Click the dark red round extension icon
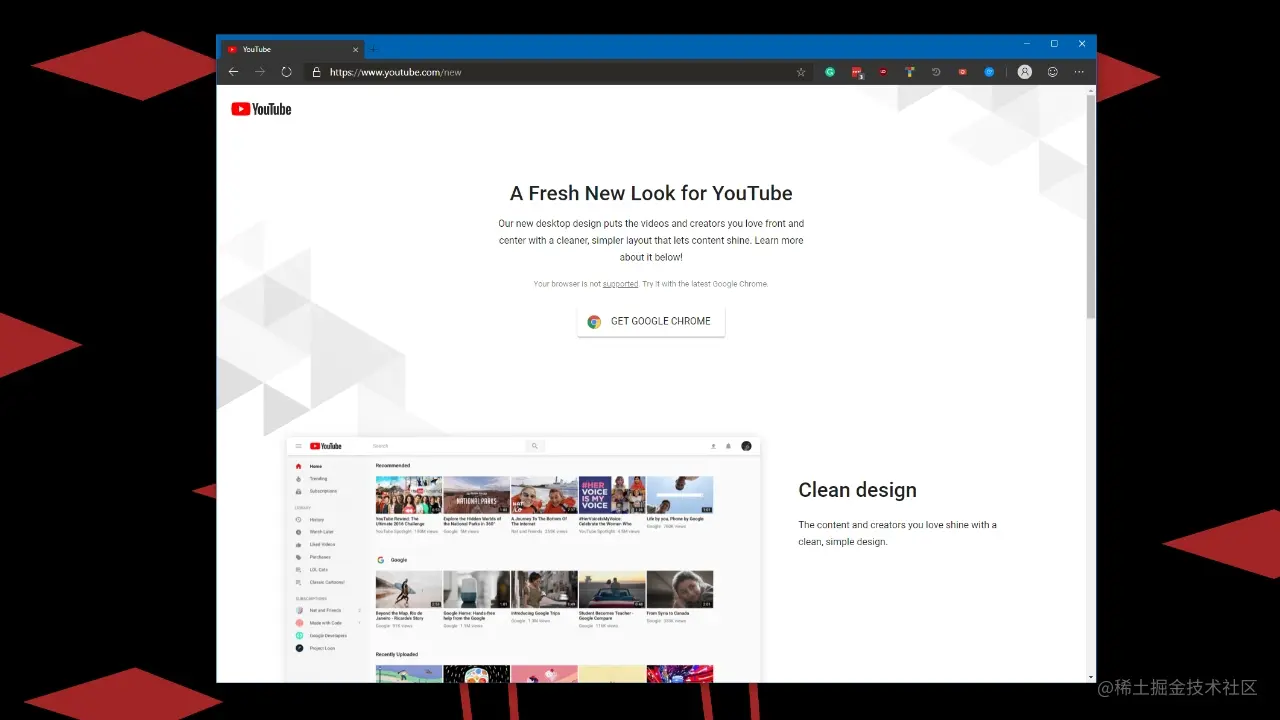 tap(883, 72)
